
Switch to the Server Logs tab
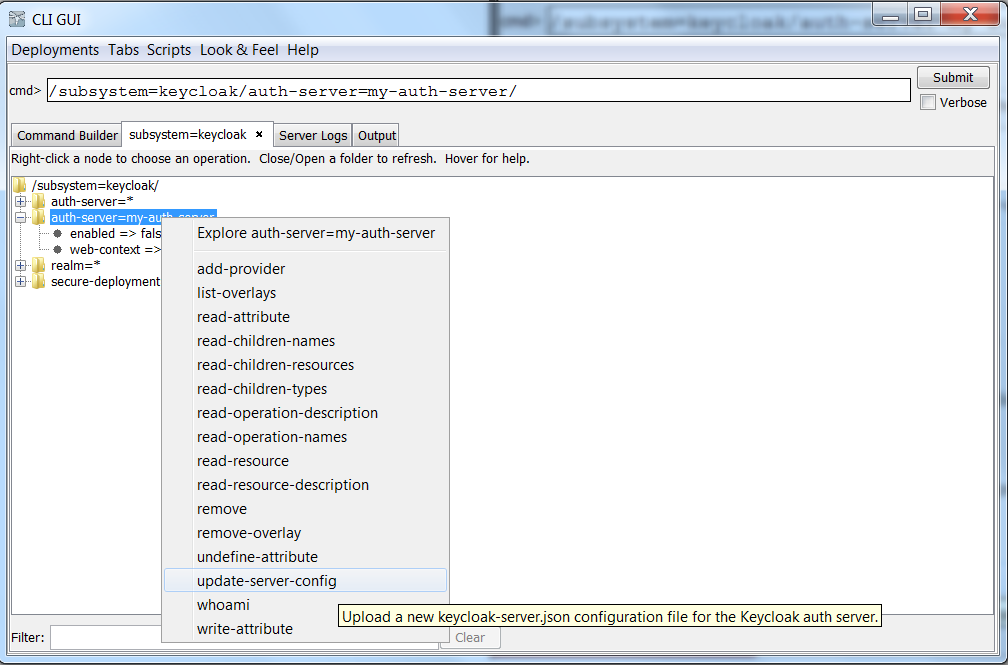(x=313, y=135)
